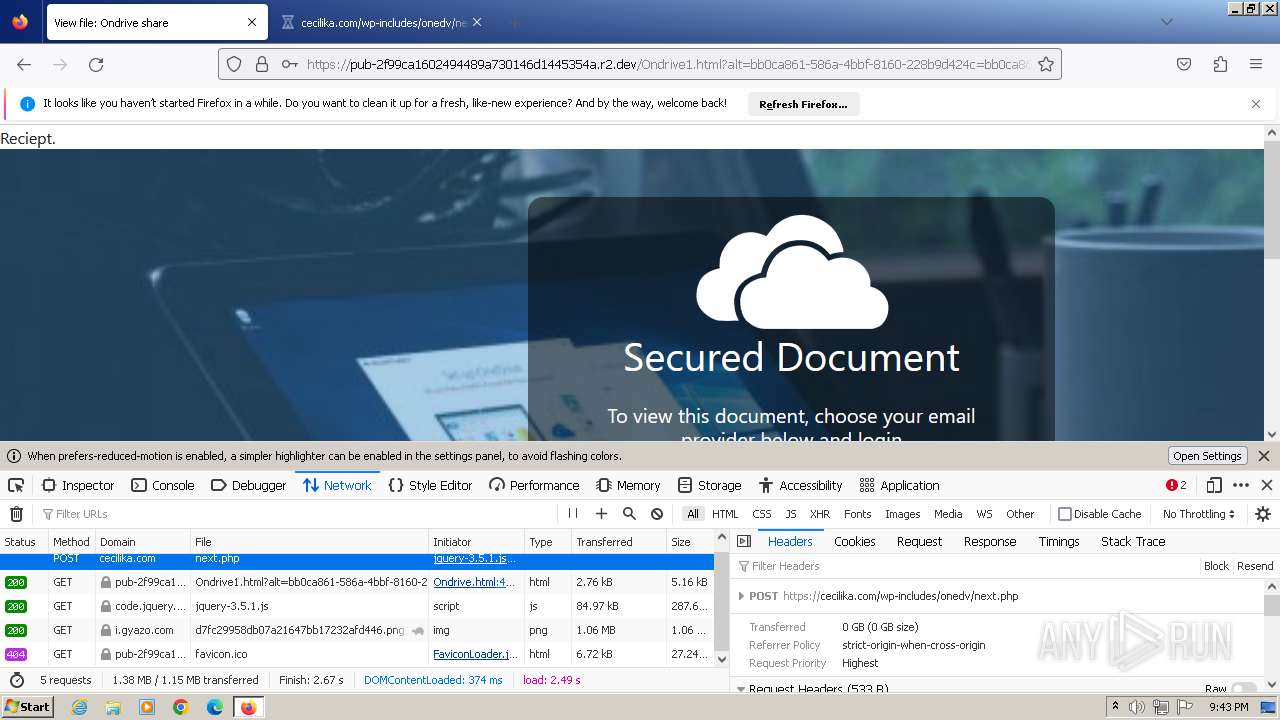Collapse the Request Headers section

(741, 689)
